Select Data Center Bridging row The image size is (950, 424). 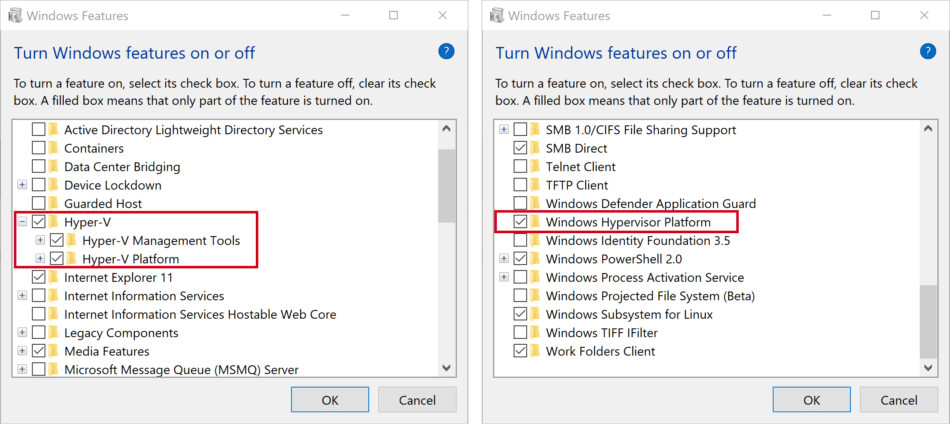coord(122,167)
